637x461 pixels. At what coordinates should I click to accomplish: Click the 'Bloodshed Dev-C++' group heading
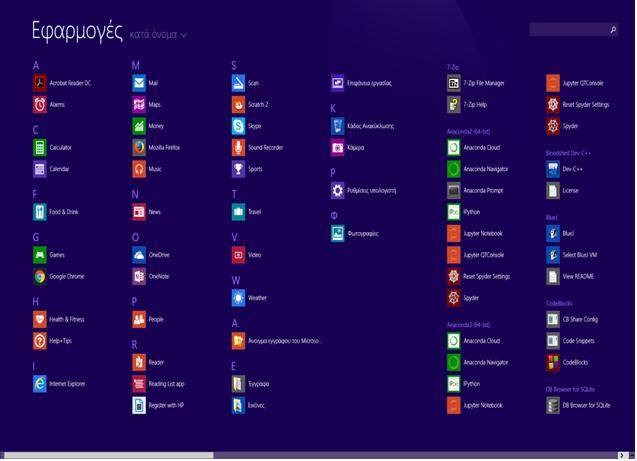[x=568, y=153]
